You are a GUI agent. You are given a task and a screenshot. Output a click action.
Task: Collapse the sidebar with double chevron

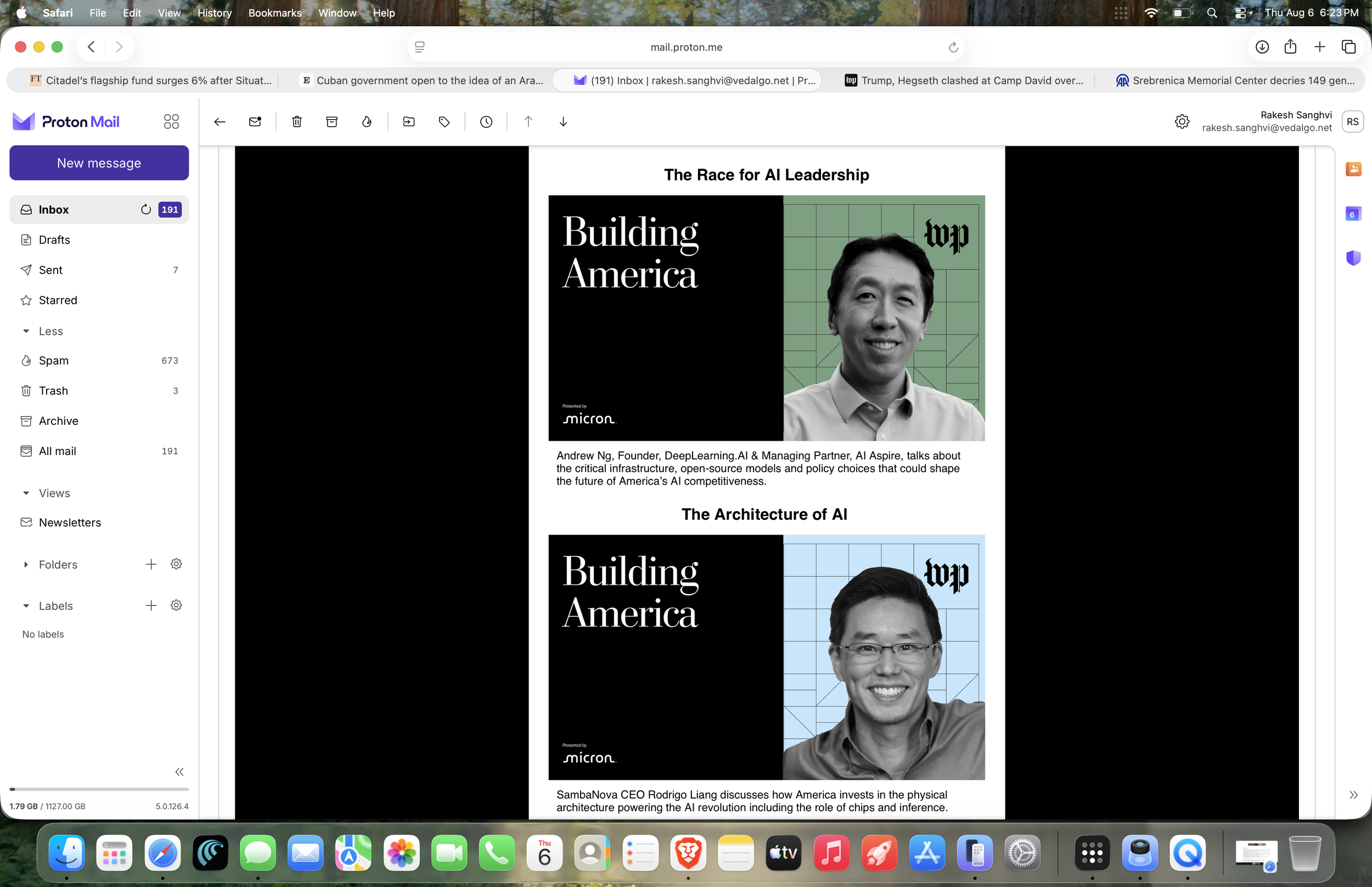coord(179,772)
